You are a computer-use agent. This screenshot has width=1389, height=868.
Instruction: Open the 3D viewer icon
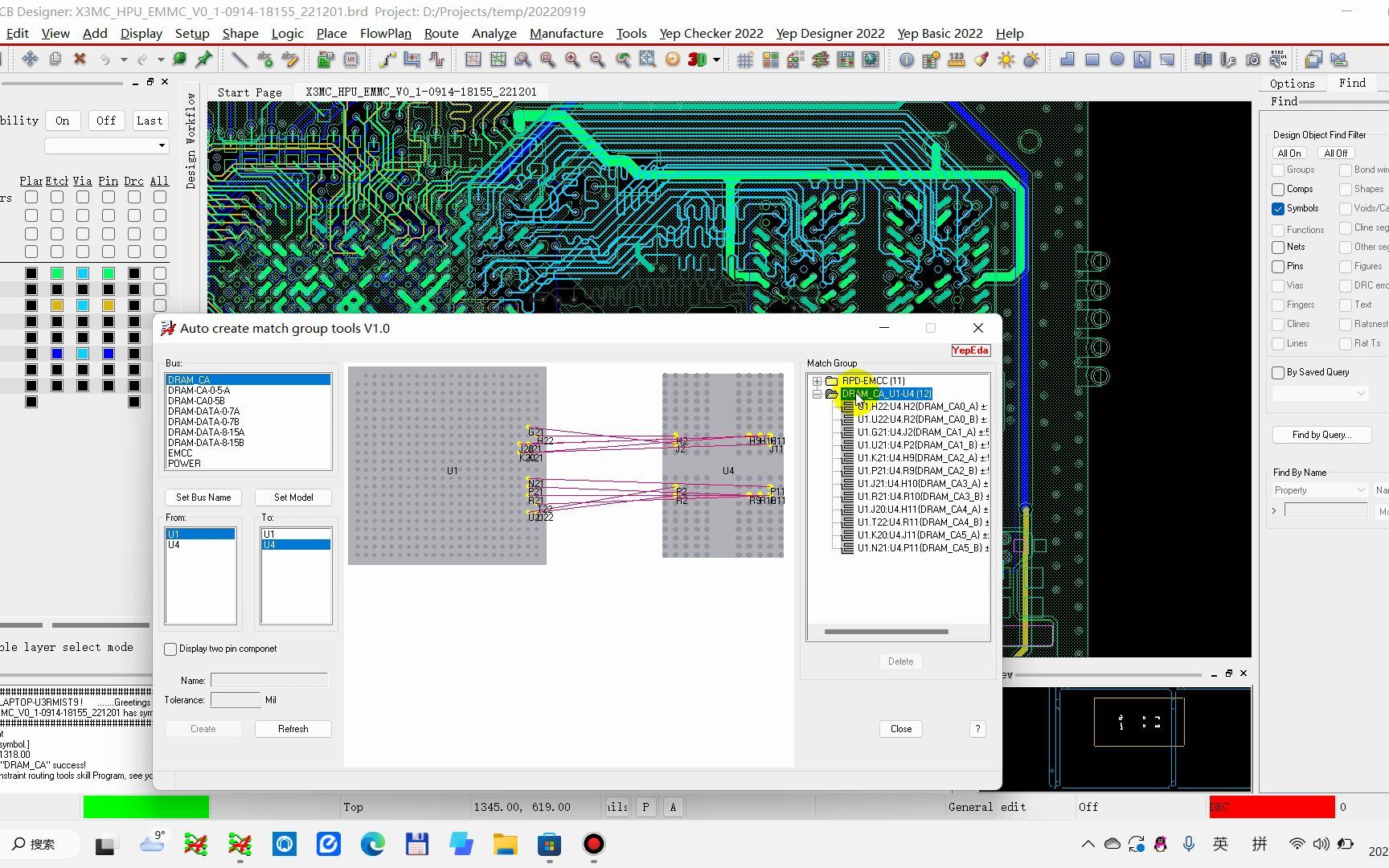click(x=697, y=59)
